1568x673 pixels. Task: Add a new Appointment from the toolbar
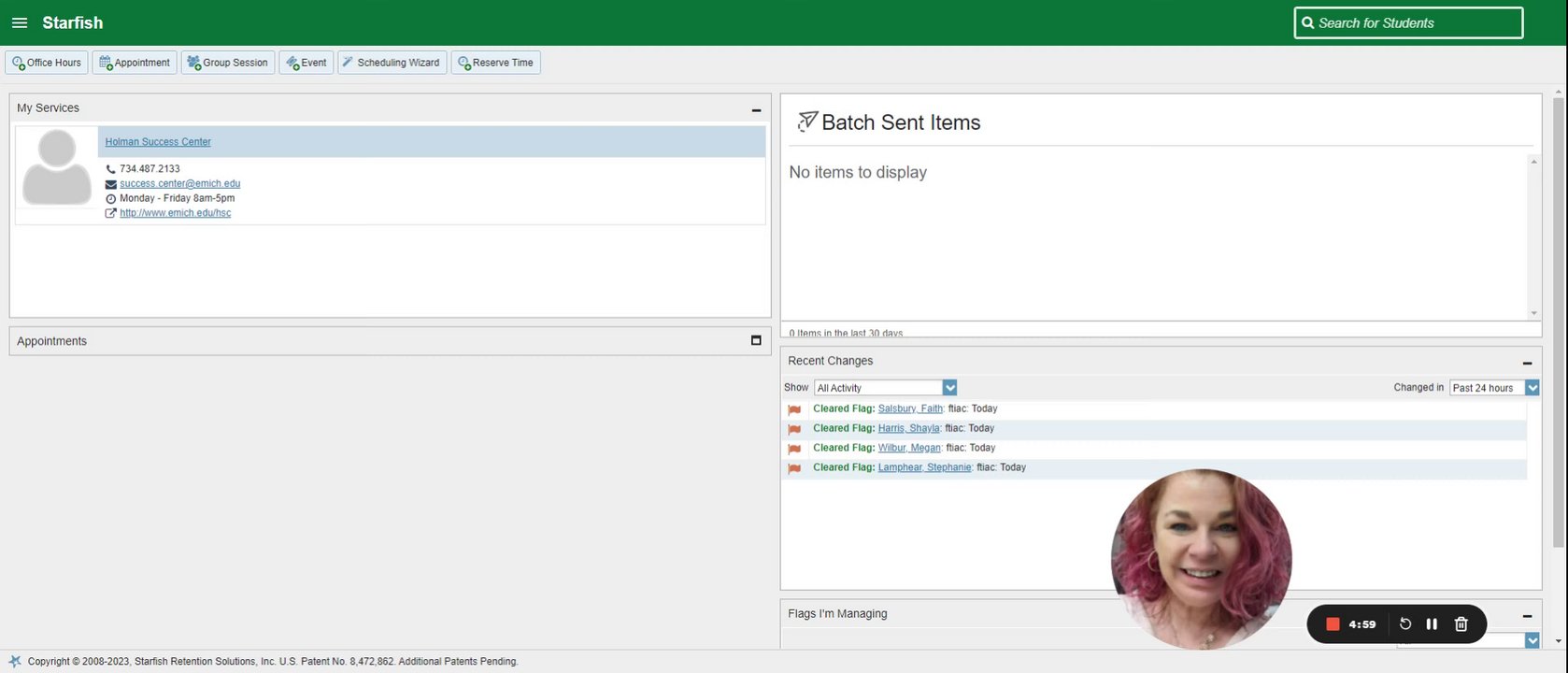[135, 63]
